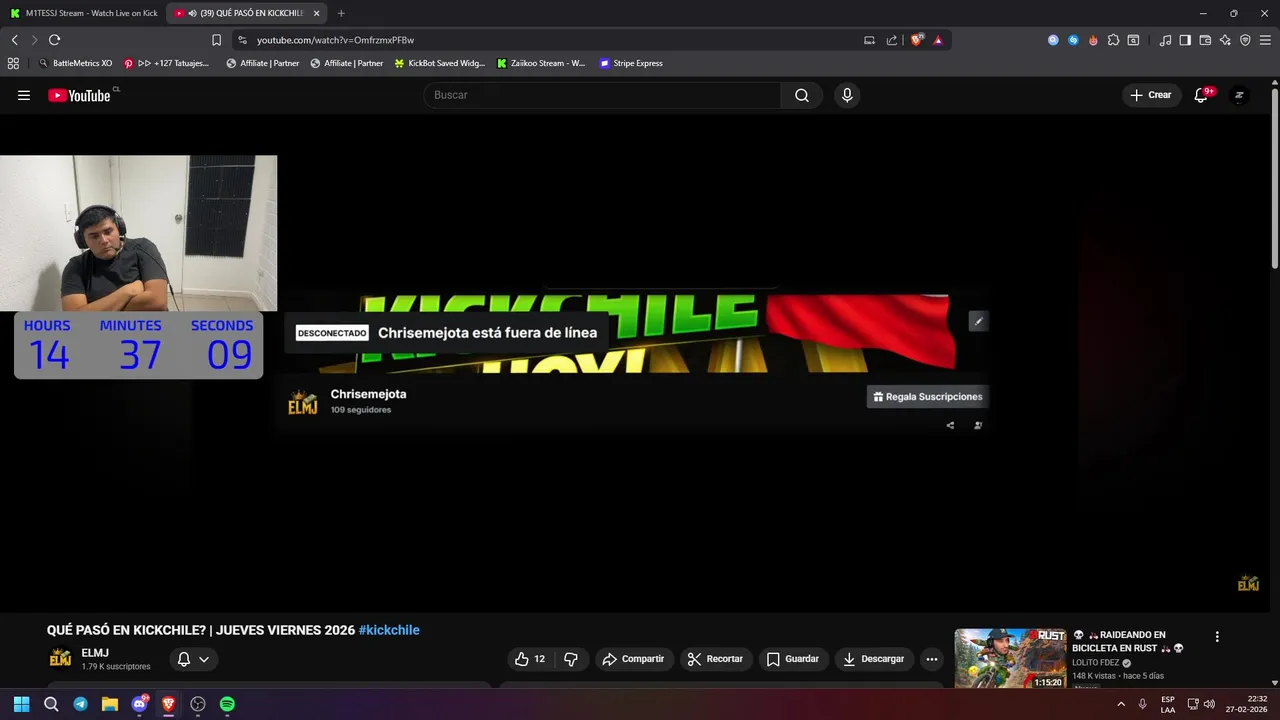Open Windows Start menu

click(21, 704)
